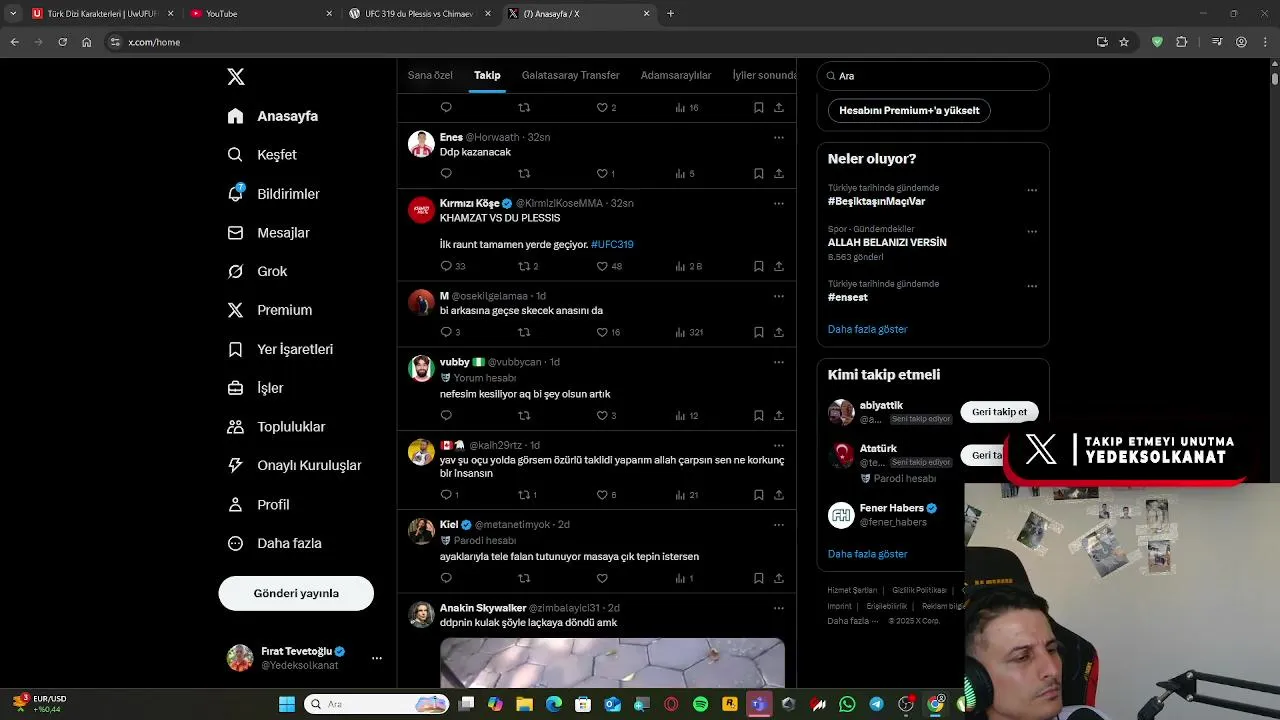Image resolution: width=1280 pixels, height=720 pixels.
Task: Switch to Galatasaray Transfer tab
Action: (571, 76)
